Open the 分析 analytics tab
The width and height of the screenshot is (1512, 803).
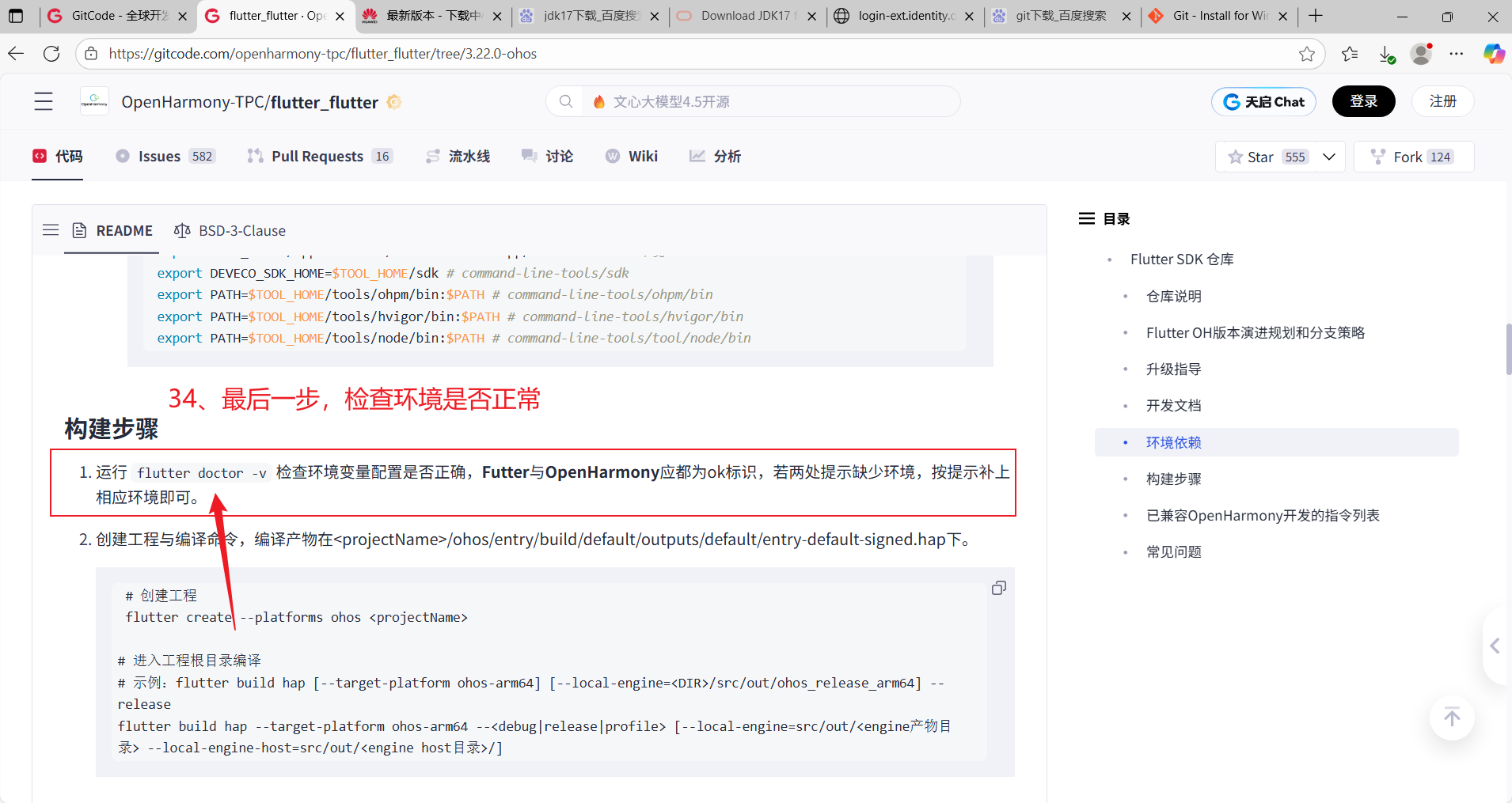[x=715, y=156]
